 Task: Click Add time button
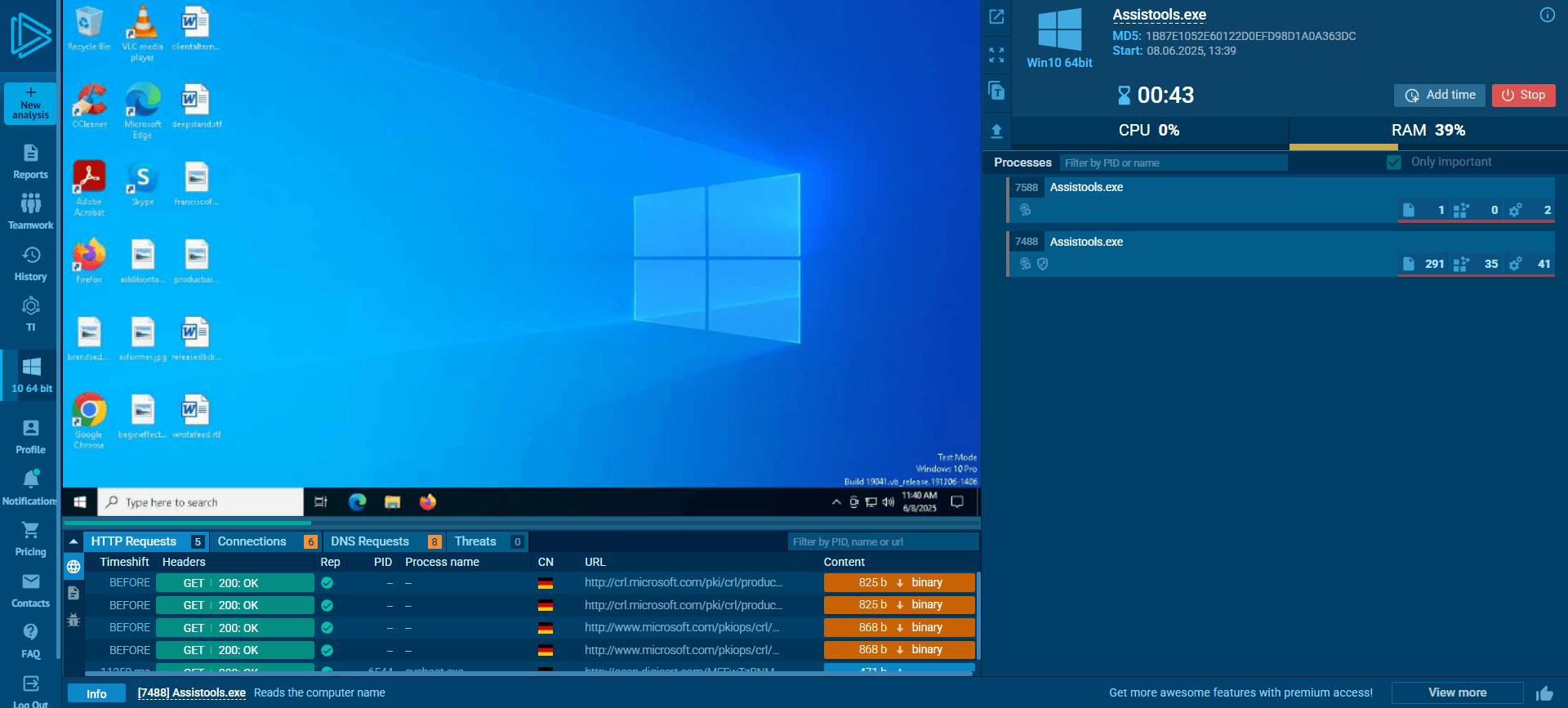click(x=1440, y=95)
